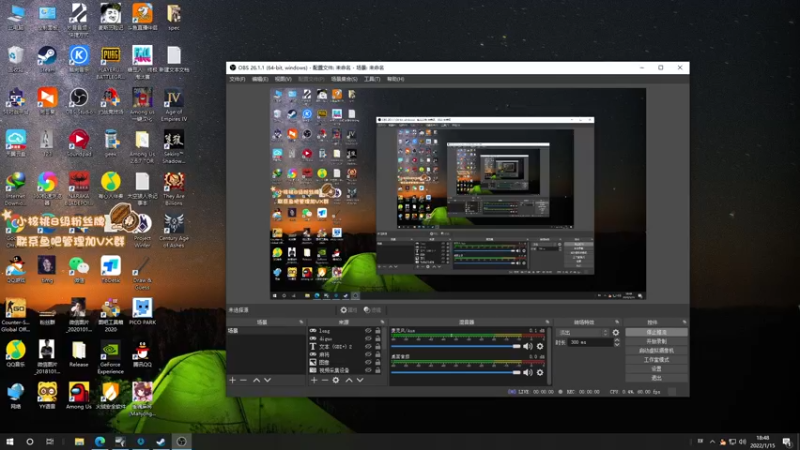Click the 设置 settings button in Controls

click(657, 369)
